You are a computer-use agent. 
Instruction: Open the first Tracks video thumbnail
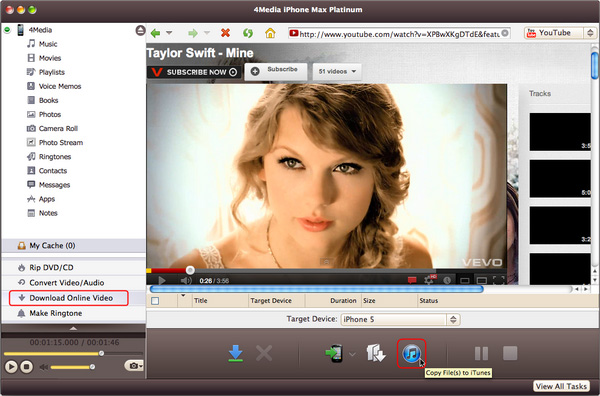coord(560,132)
